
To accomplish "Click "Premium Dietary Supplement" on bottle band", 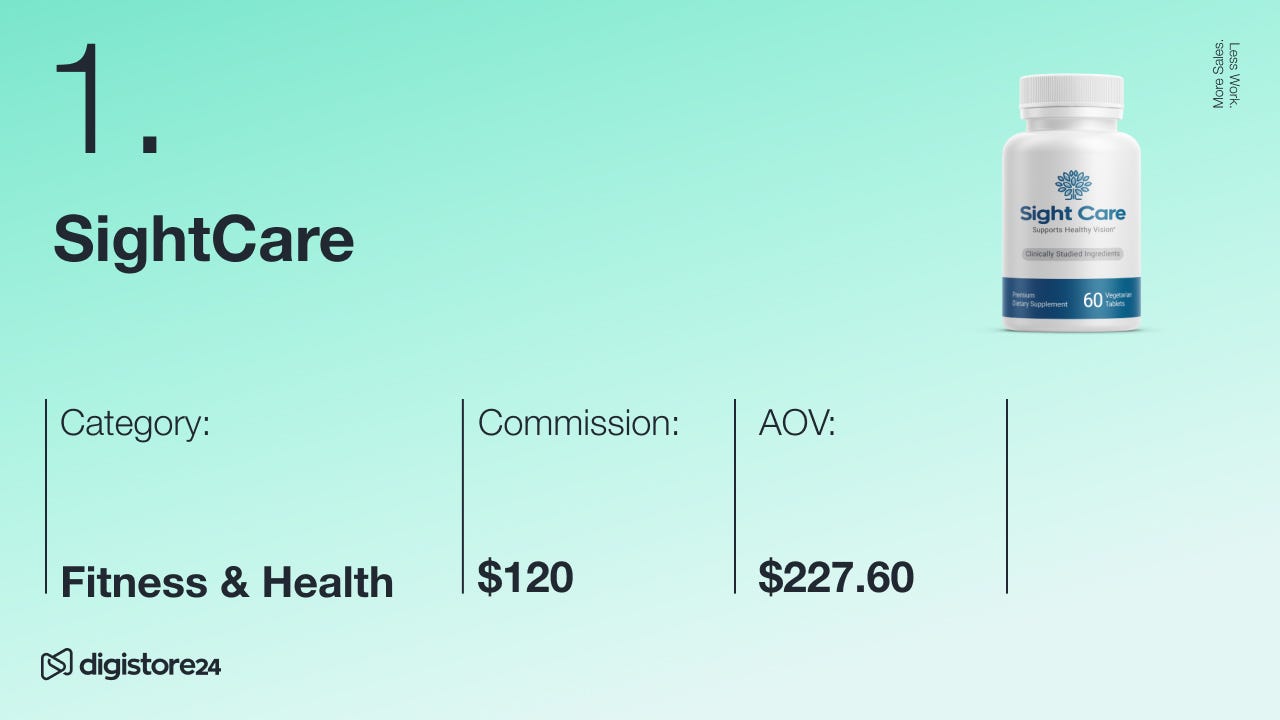I will point(1039,300).
